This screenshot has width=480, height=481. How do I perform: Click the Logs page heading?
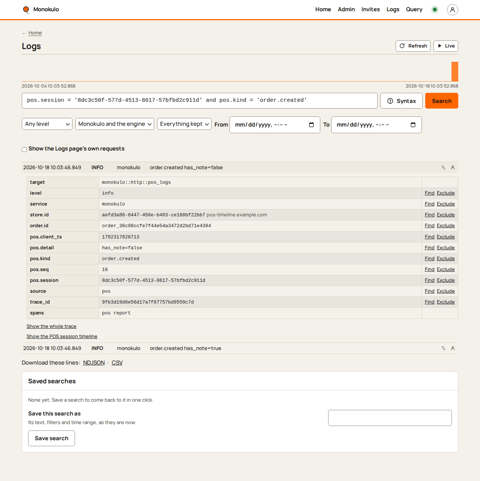coord(31,46)
